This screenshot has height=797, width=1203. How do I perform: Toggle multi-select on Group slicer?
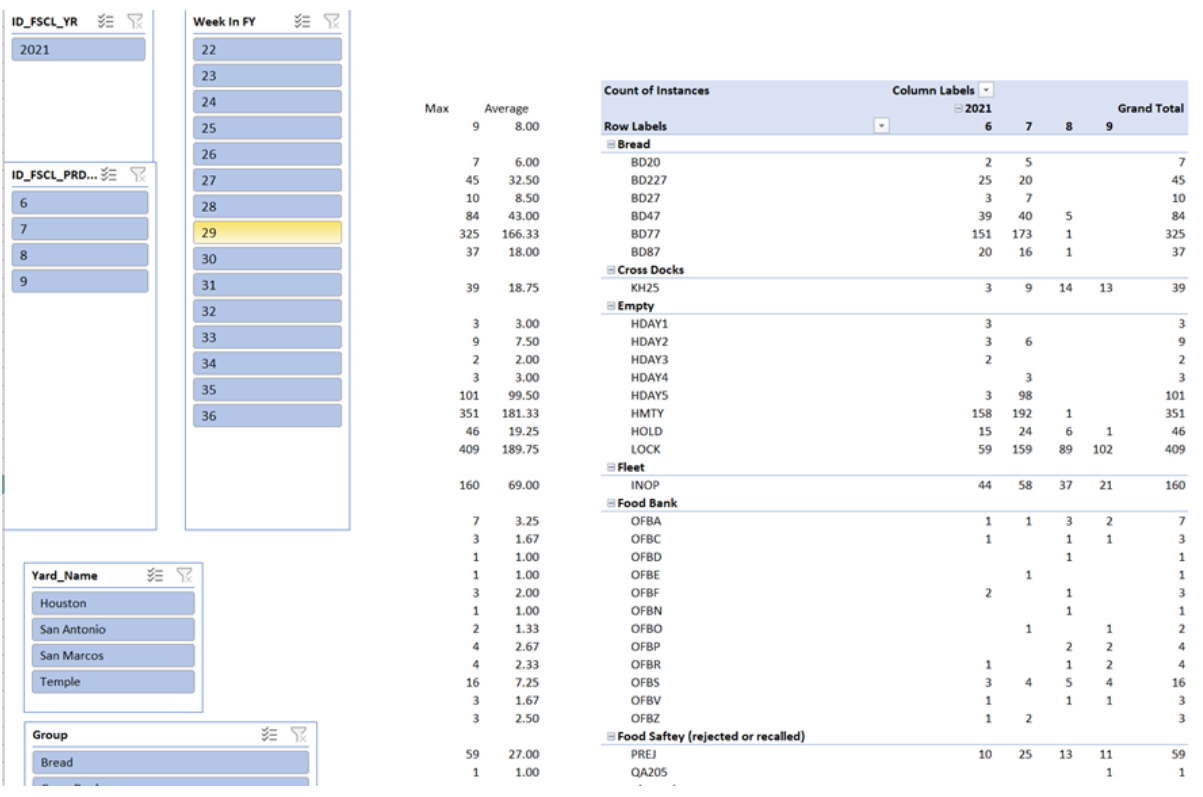point(269,734)
